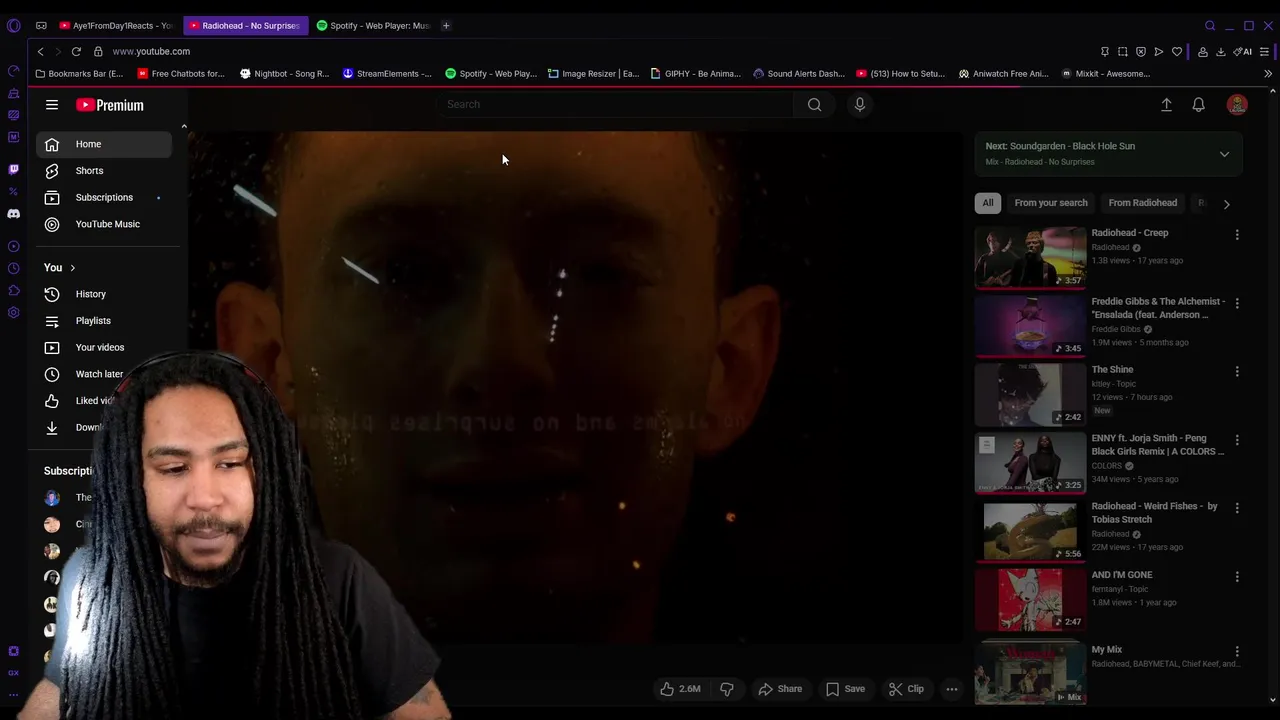Open History in sidebar
The image size is (1280, 720).
point(104,294)
